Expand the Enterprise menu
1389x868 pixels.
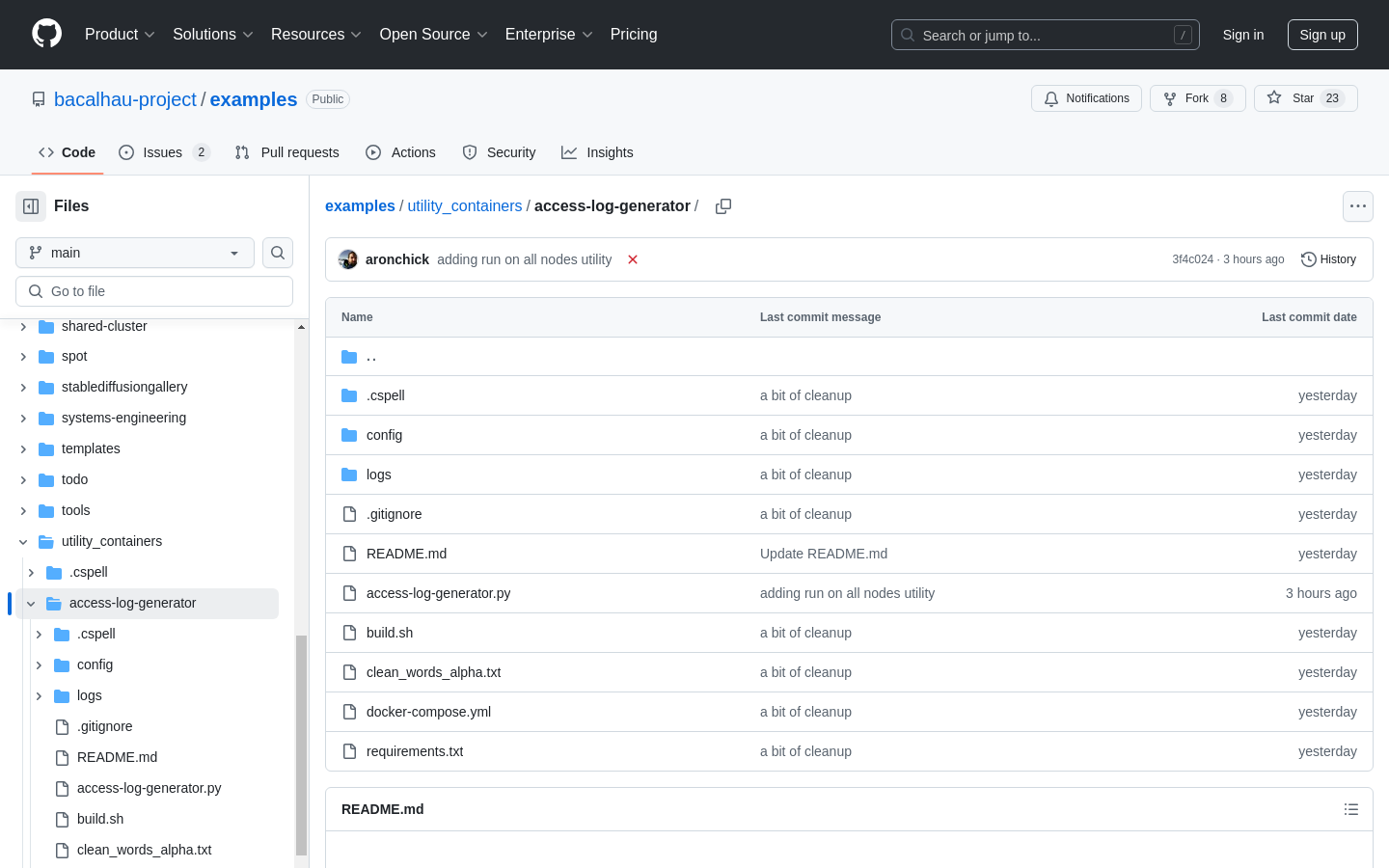click(x=549, y=34)
